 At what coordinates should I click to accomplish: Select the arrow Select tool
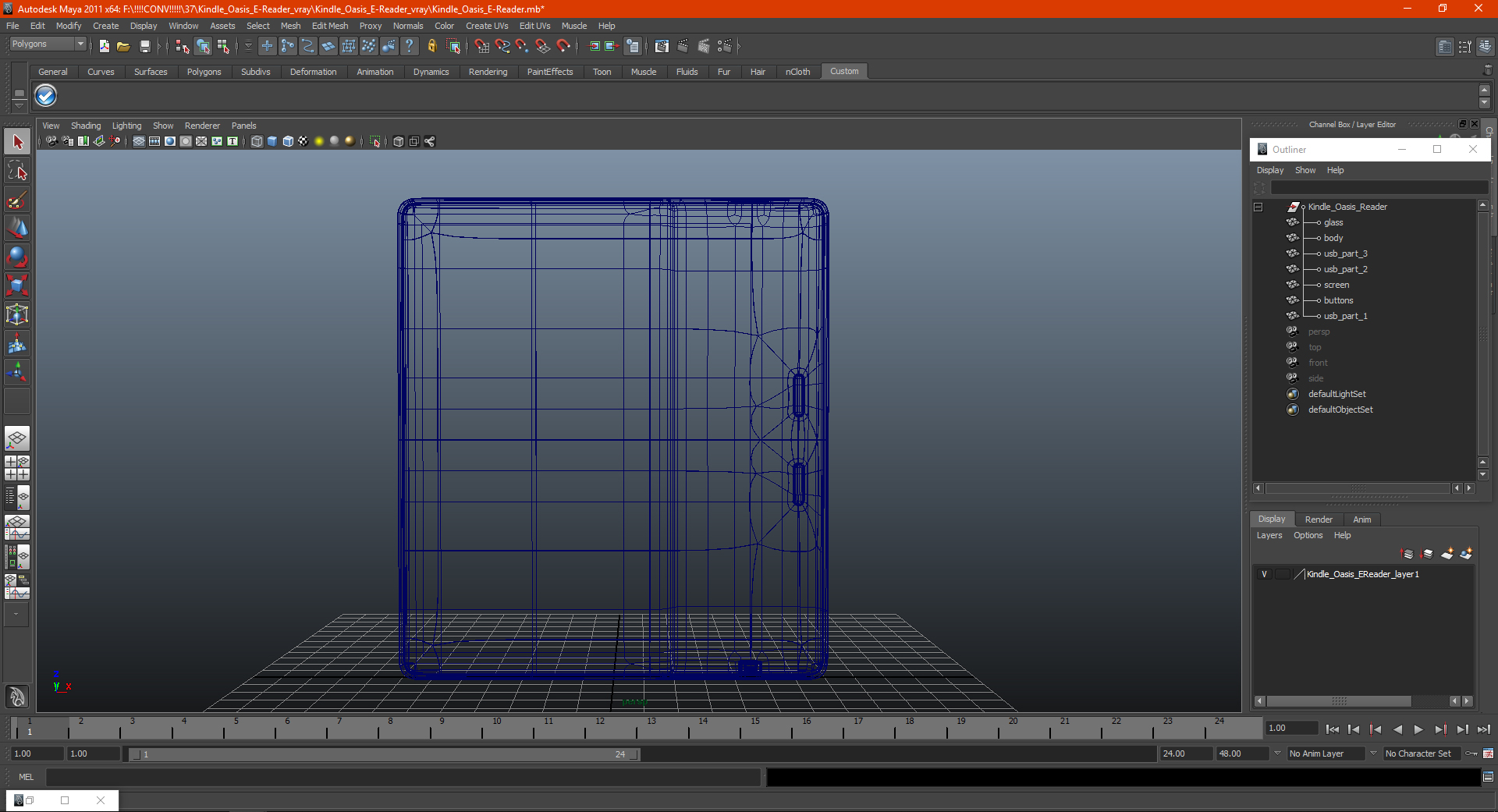click(17, 142)
